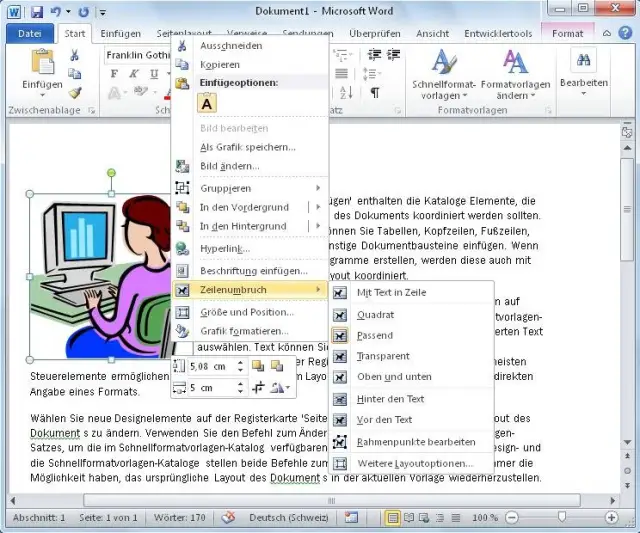This screenshot has width=640, height=533.
Task: Expand In den Hintergrund submenu arrow
Action: click(x=318, y=226)
